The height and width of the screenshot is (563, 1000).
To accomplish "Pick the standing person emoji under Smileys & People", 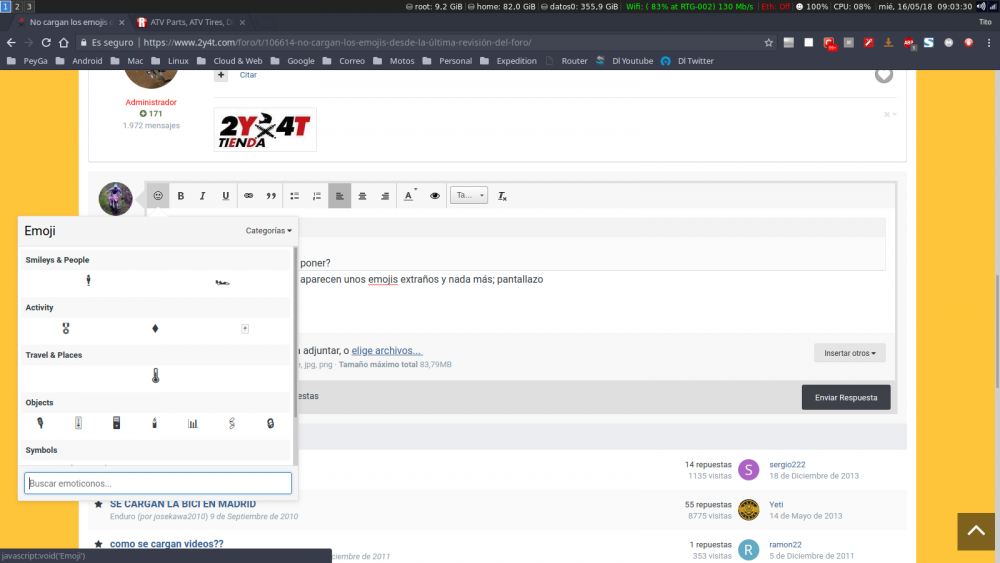I will [89, 280].
